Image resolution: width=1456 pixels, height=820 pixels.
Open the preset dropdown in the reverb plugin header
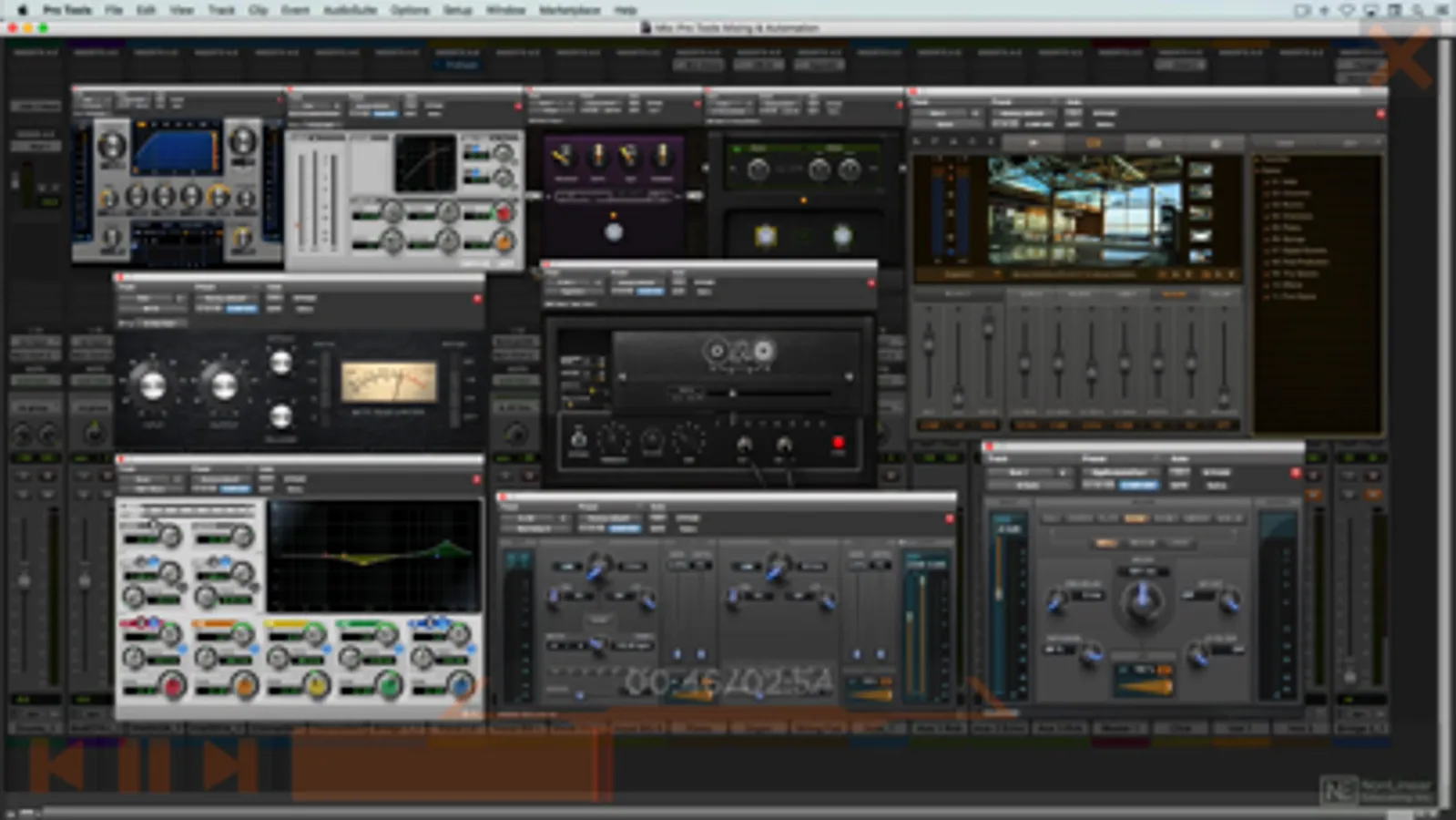tap(1022, 114)
